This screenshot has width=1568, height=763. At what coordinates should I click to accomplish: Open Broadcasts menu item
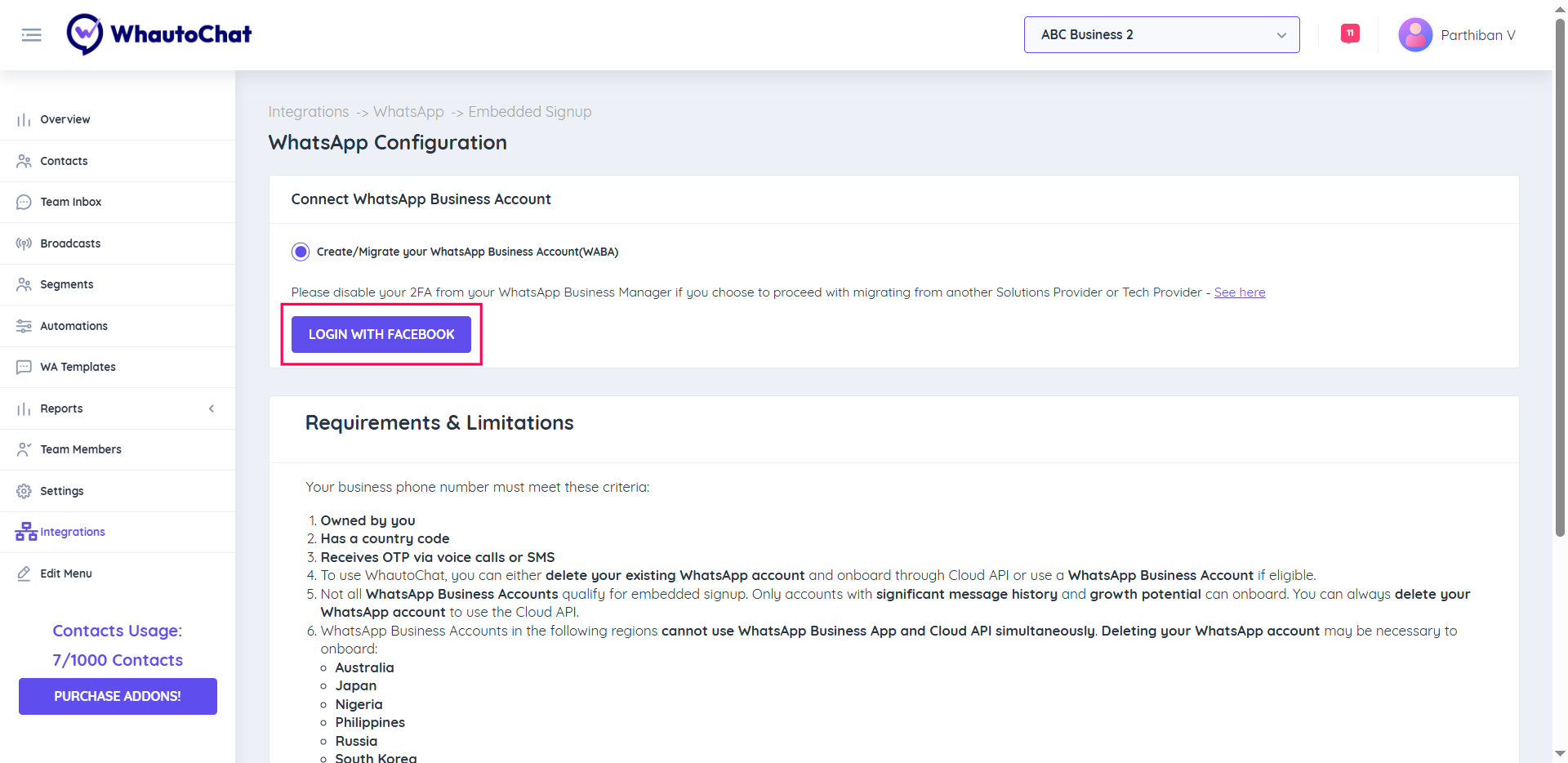click(x=70, y=243)
